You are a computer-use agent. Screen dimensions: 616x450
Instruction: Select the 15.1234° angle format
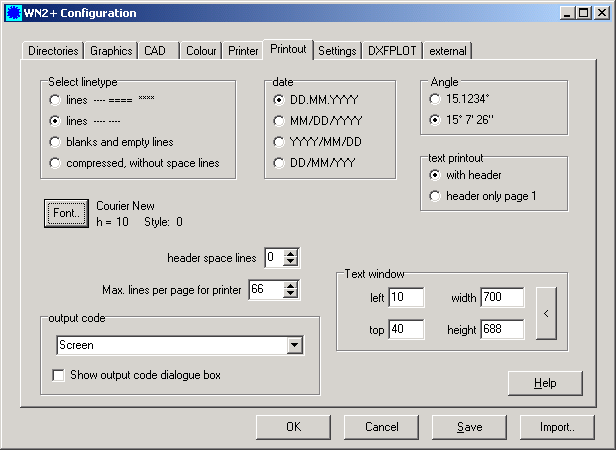pyautogui.click(x=434, y=99)
